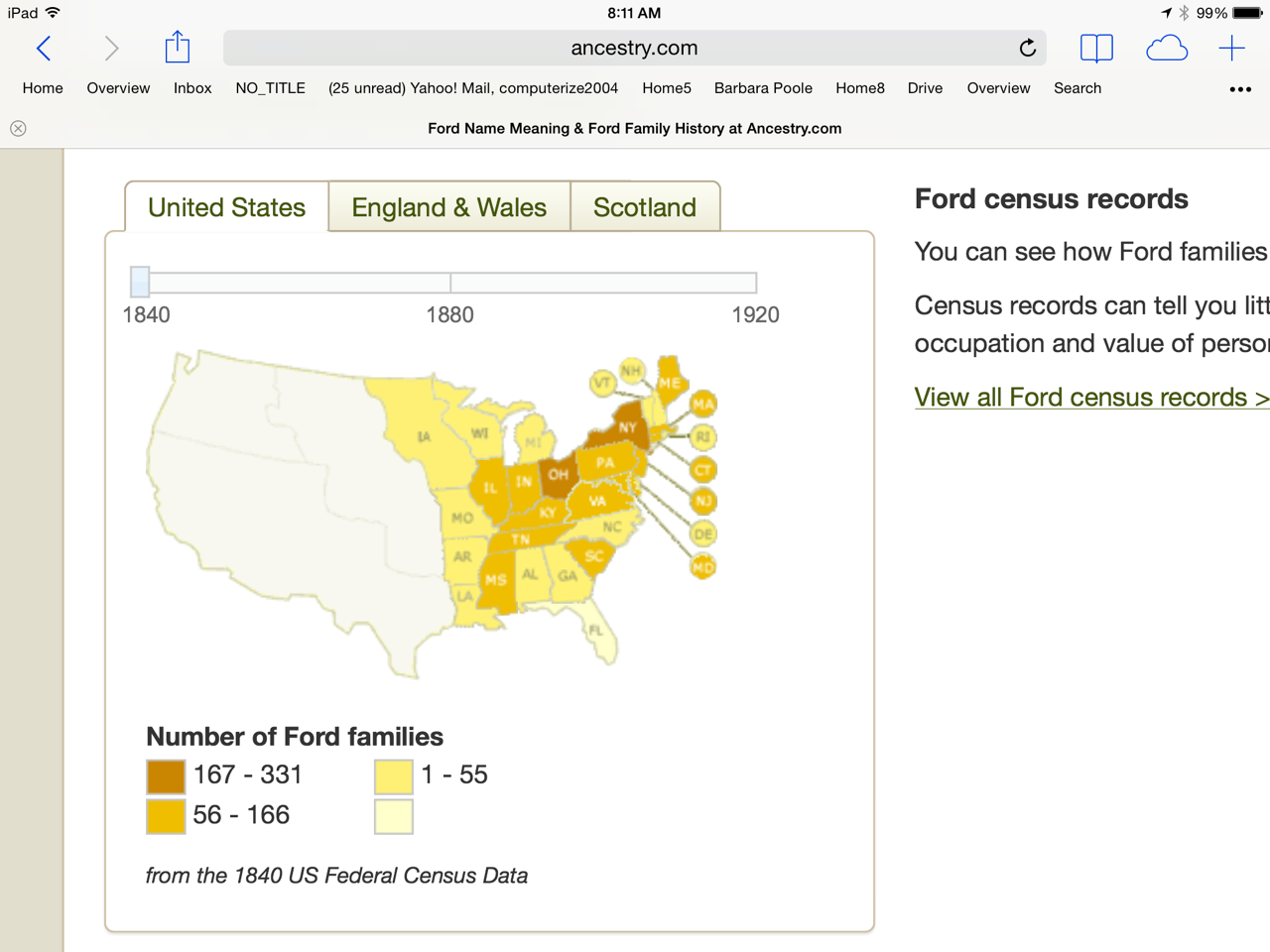Image resolution: width=1270 pixels, height=952 pixels.
Task: Open the share sheet icon
Action: [x=178, y=47]
